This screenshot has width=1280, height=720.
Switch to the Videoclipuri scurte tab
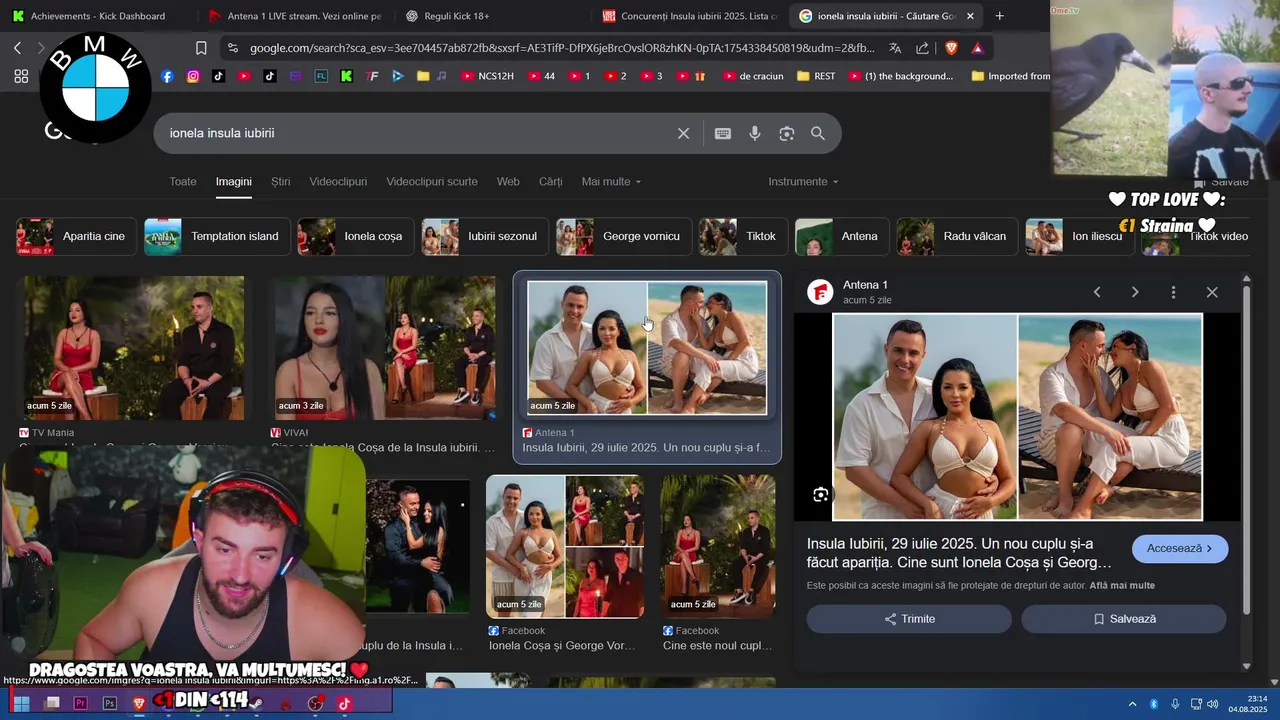(432, 182)
